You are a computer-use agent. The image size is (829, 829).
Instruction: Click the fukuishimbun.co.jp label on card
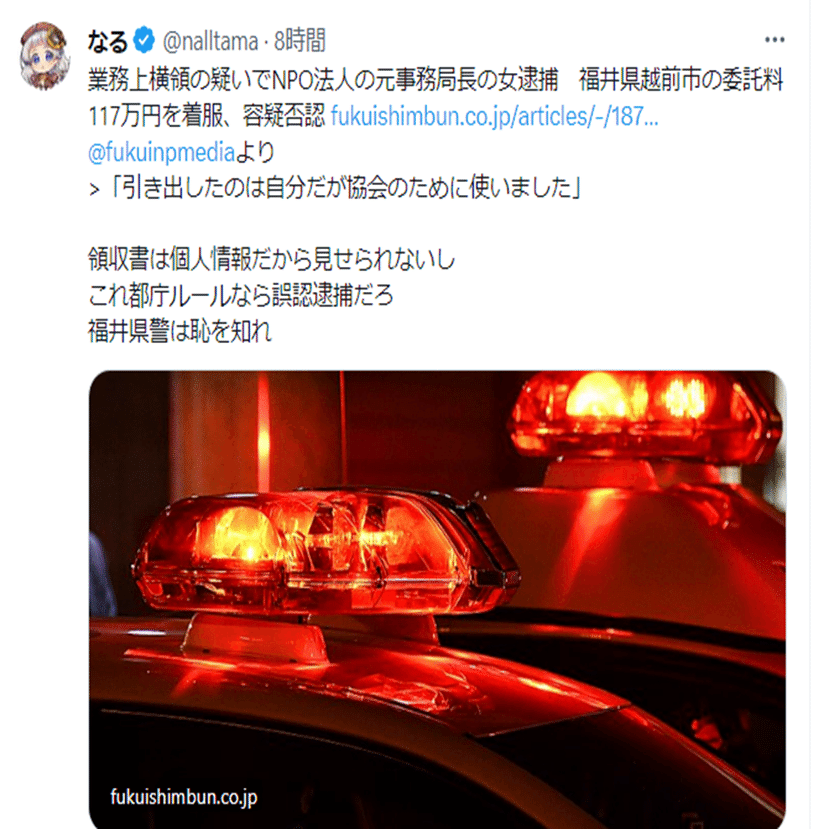click(x=183, y=797)
